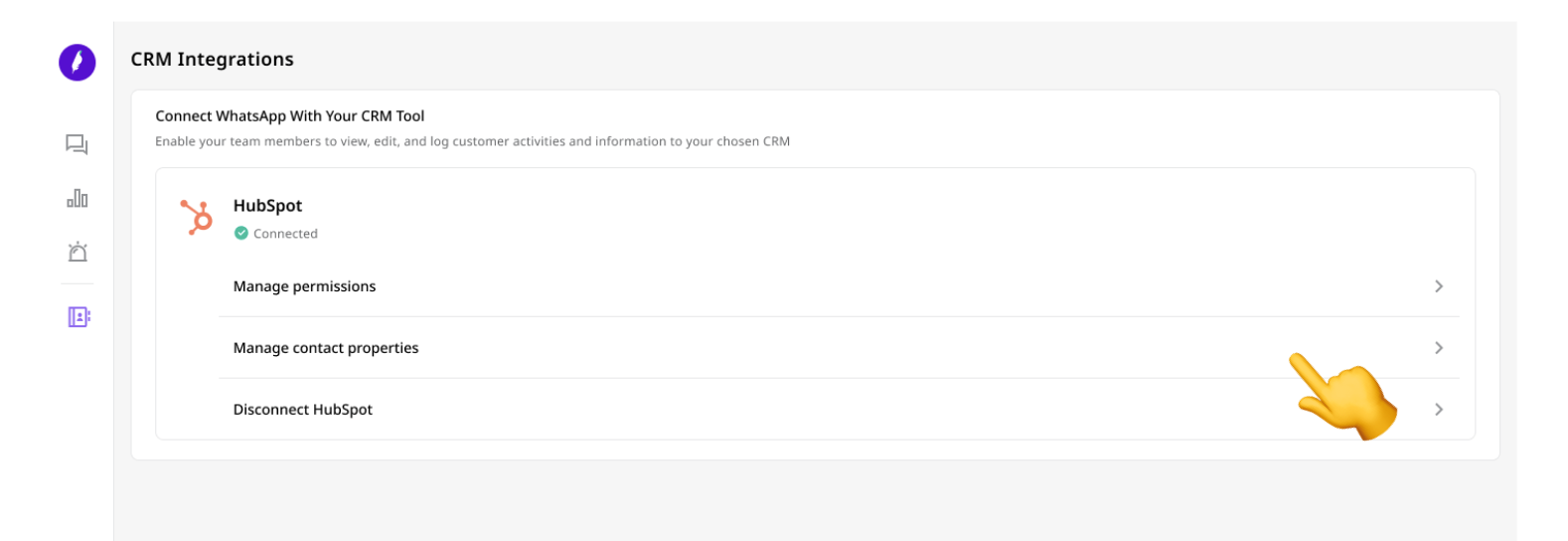Screen dimensions: 1568x541
Task: Click the Disconnect HubSpot chevron arrow
Action: (x=1438, y=410)
